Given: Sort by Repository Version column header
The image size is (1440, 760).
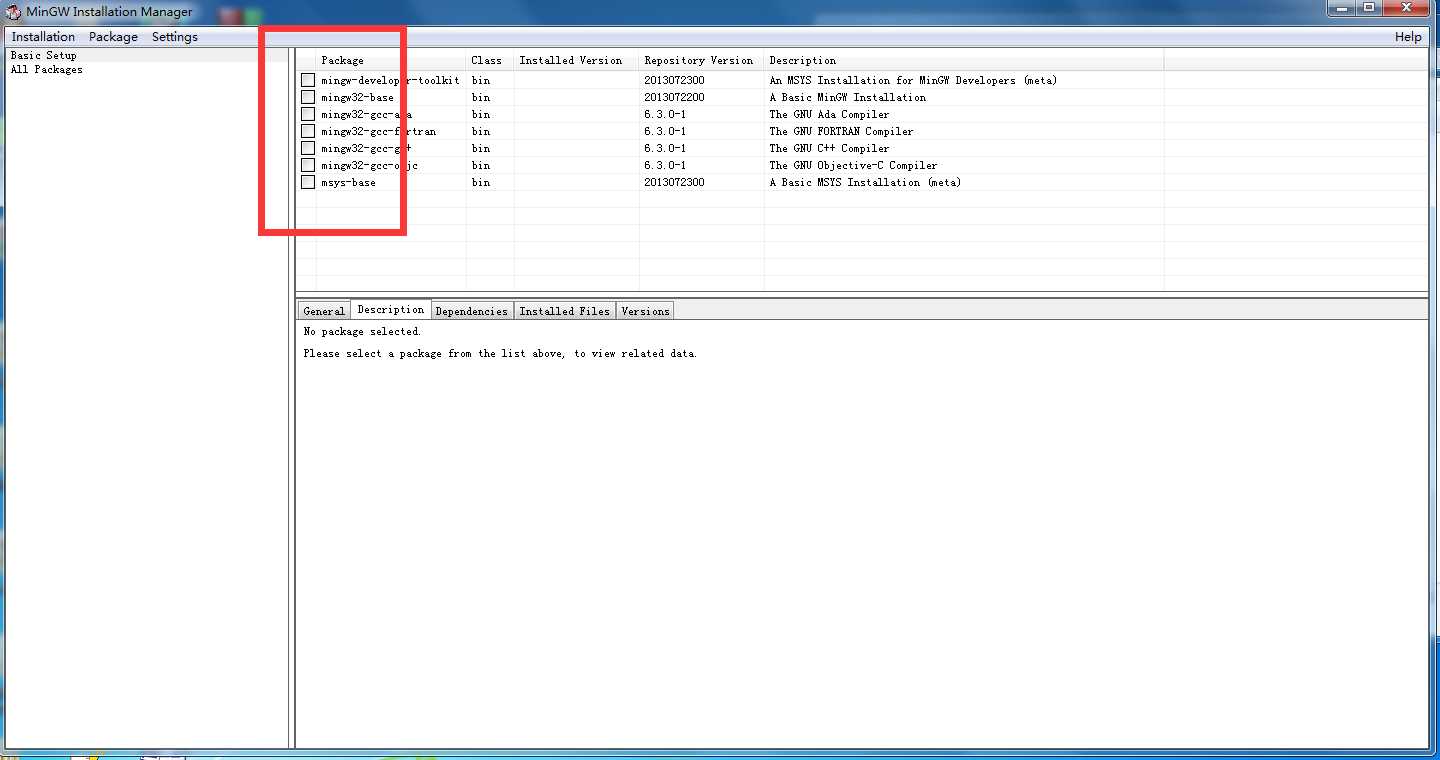Looking at the screenshot, I should coord(701,60).
